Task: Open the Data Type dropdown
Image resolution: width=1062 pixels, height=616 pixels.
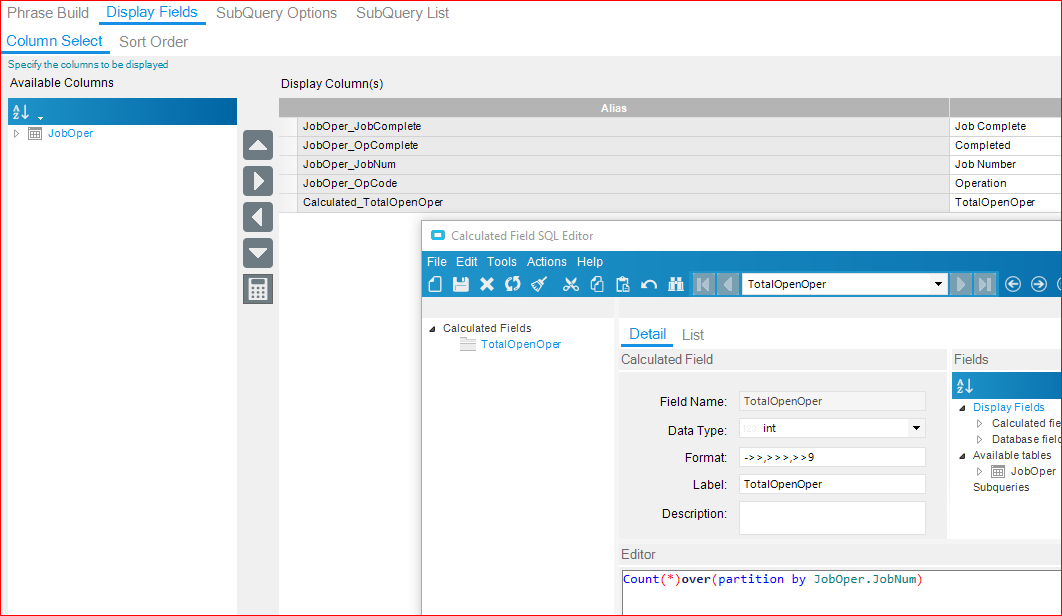Action: tap(916, 428)
